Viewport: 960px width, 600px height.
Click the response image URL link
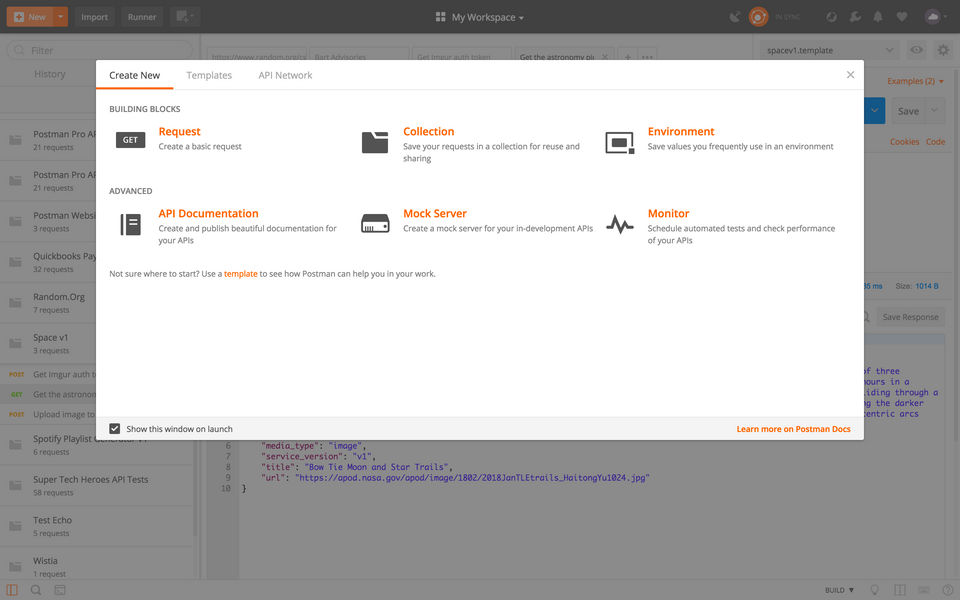pos(471,478)
